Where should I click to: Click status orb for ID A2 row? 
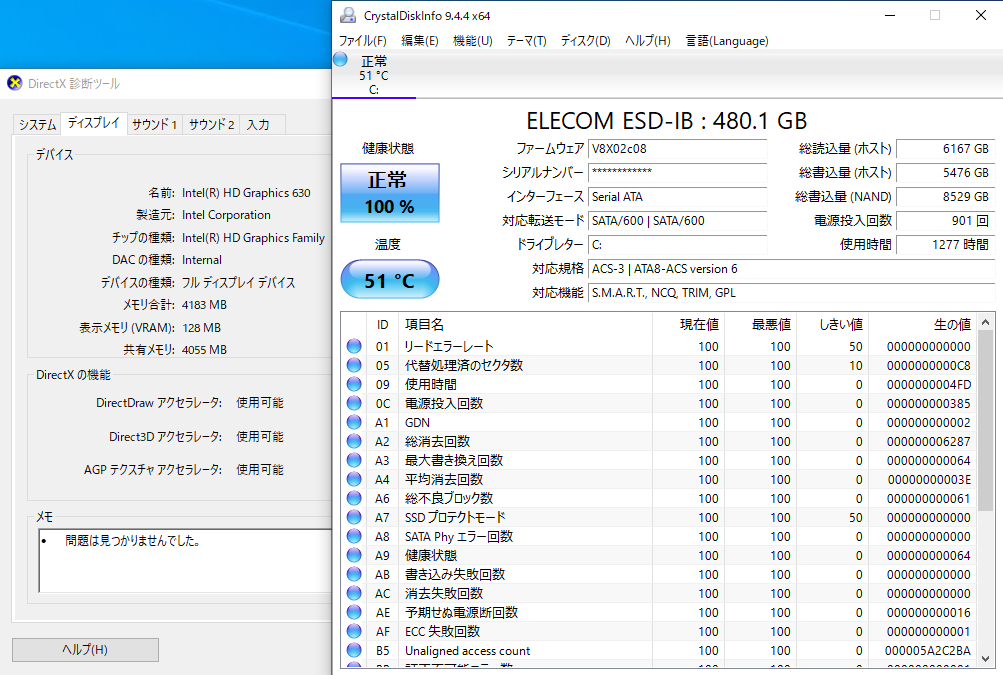(354, 441)
